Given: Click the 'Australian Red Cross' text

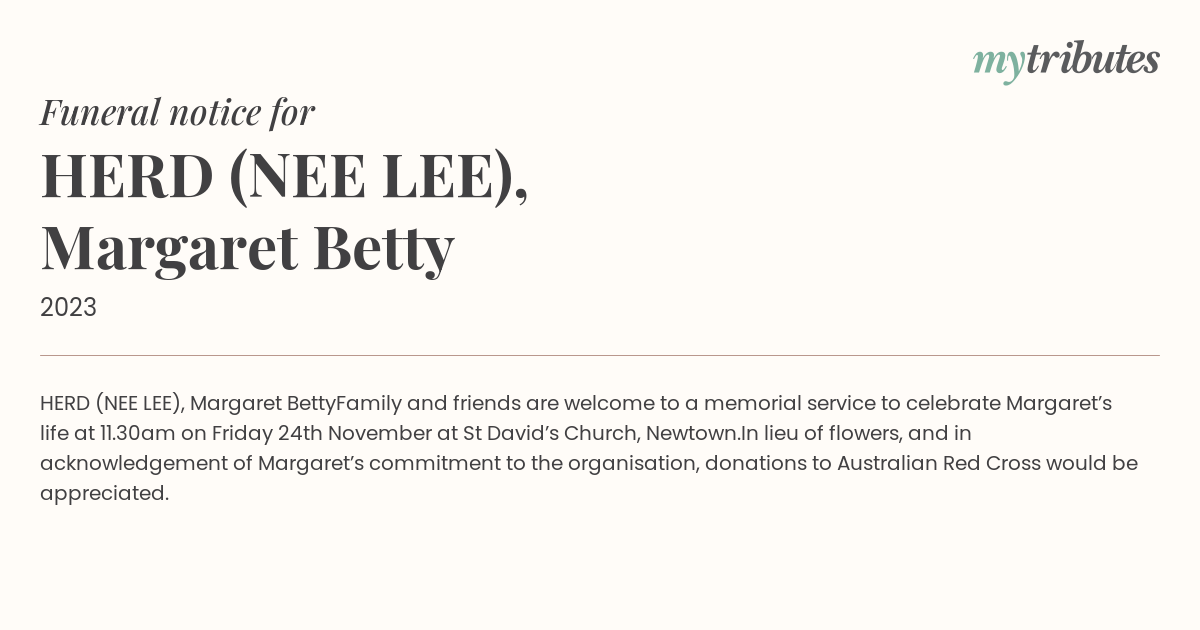Looking at the screenshot, I should pyautogui.click(x=937, y=464).
